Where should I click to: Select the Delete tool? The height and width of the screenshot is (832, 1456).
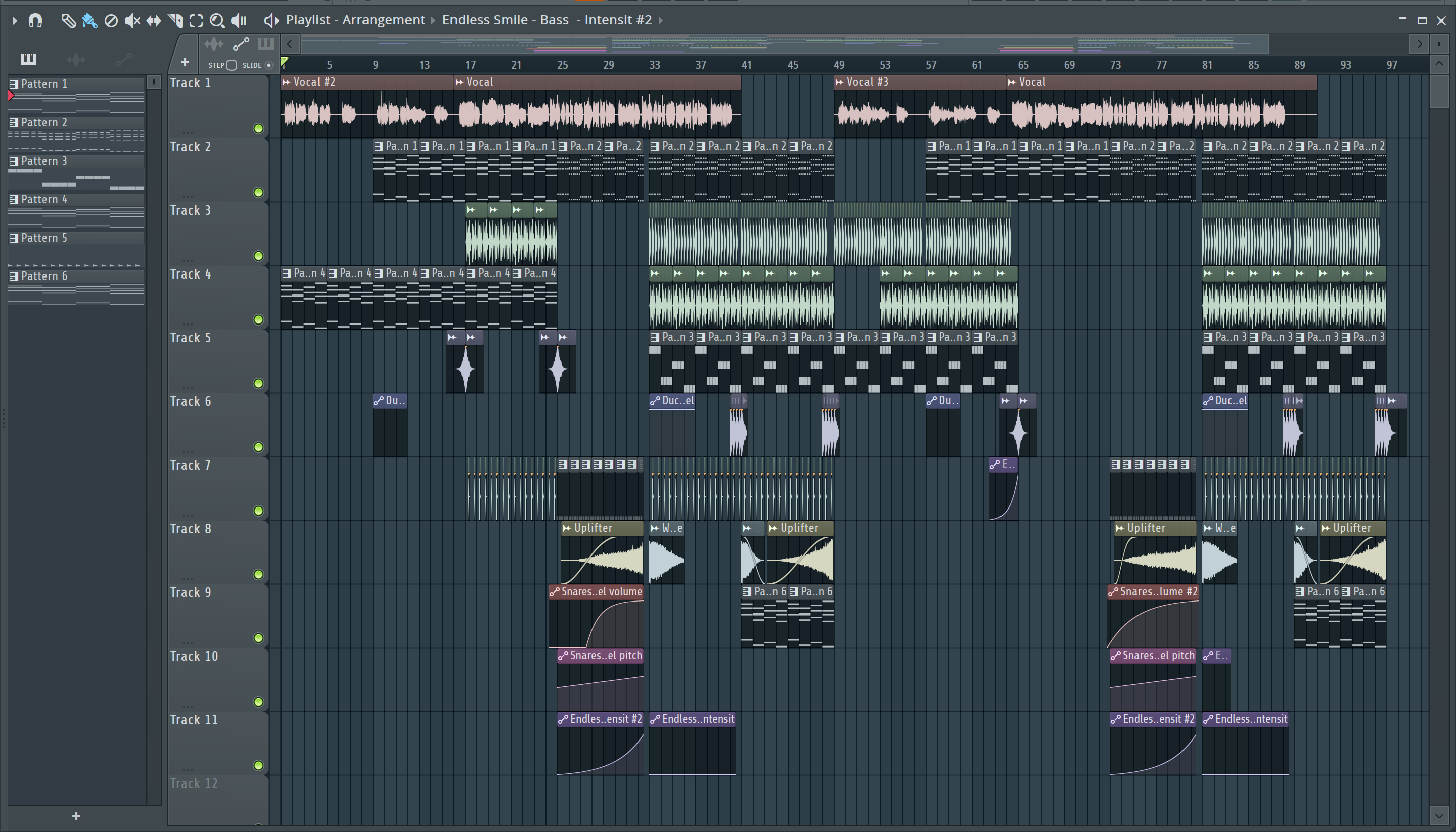click(x=111, y=21)
